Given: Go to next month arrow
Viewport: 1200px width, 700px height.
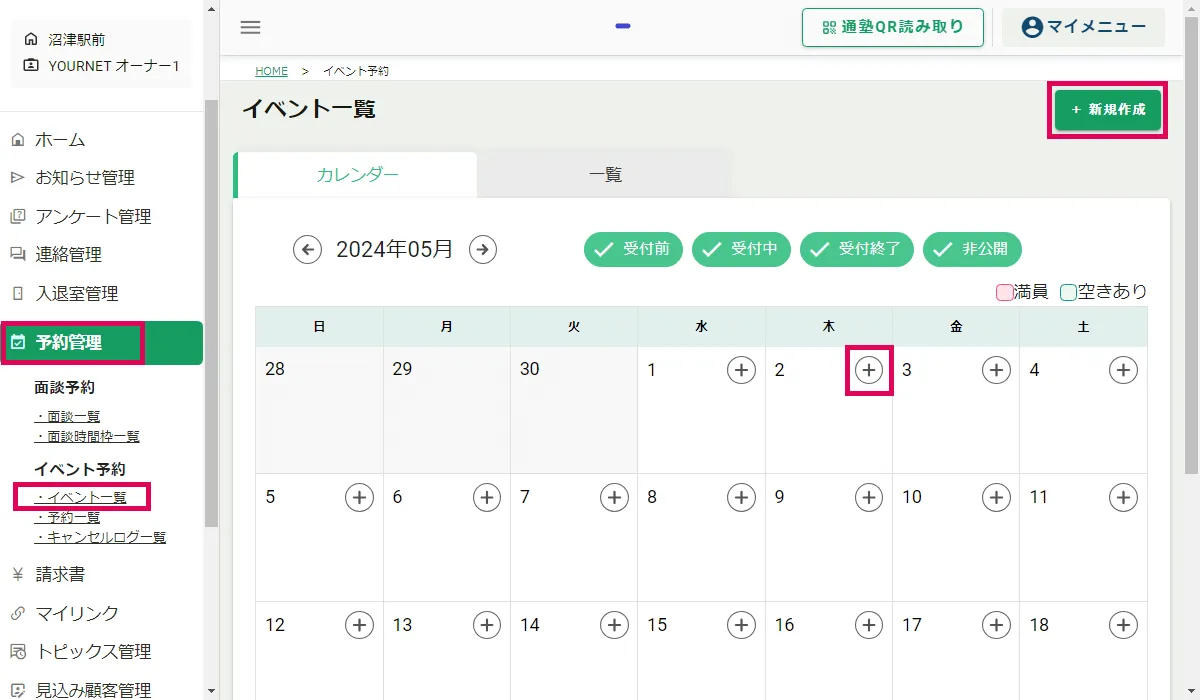Looking at the screenshot, I should point(483,249).
